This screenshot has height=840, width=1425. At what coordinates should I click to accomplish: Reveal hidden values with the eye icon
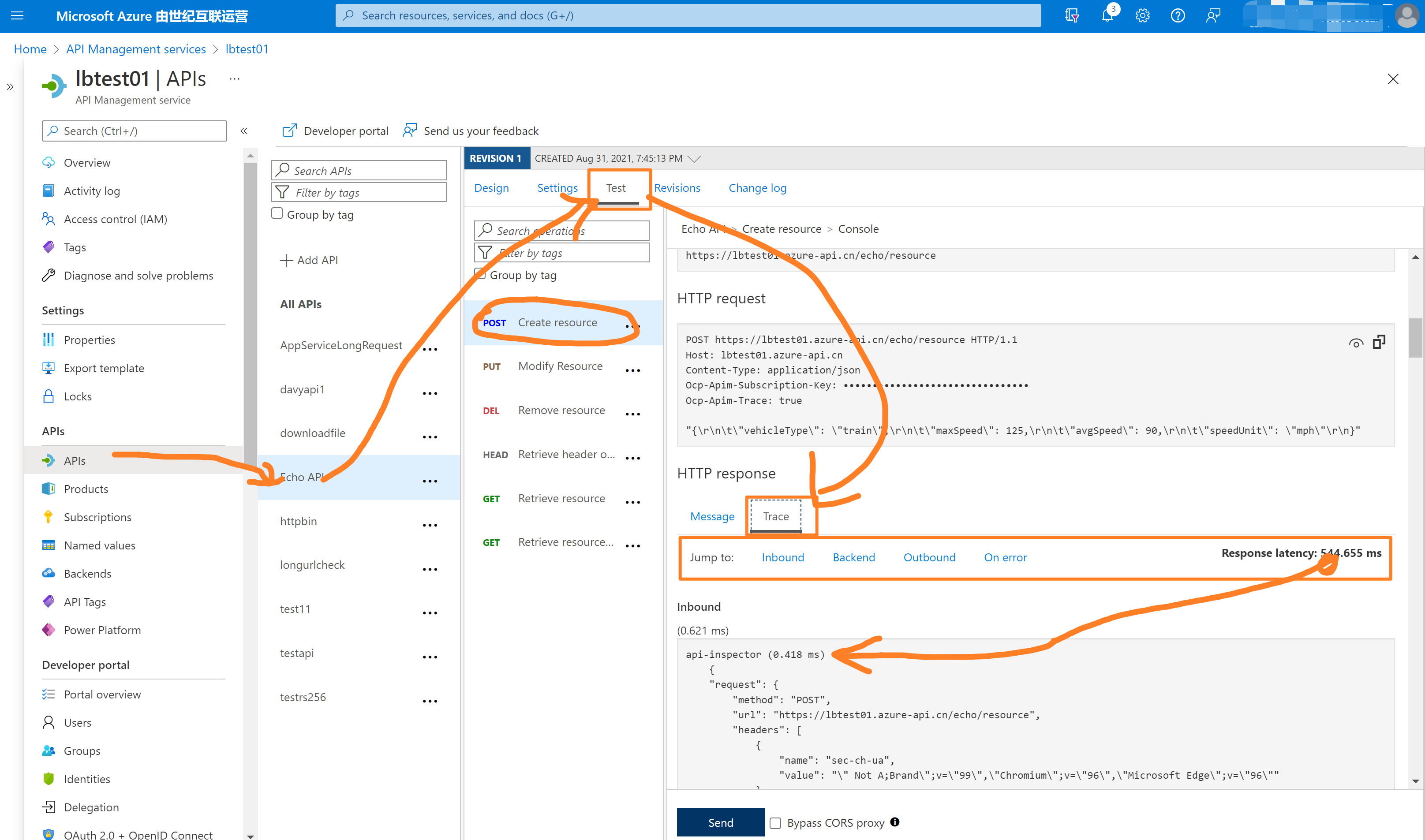[1356, 342]
